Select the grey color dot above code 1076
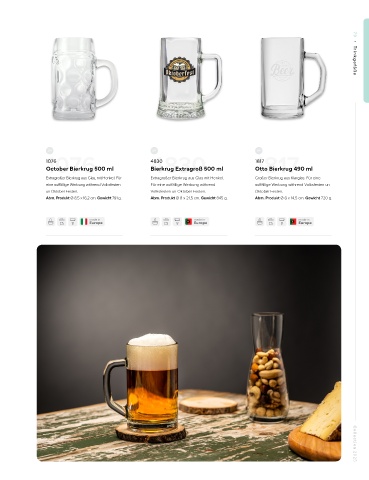The width and height of the screenshot is (369, 480). click(x=49, y=150)
